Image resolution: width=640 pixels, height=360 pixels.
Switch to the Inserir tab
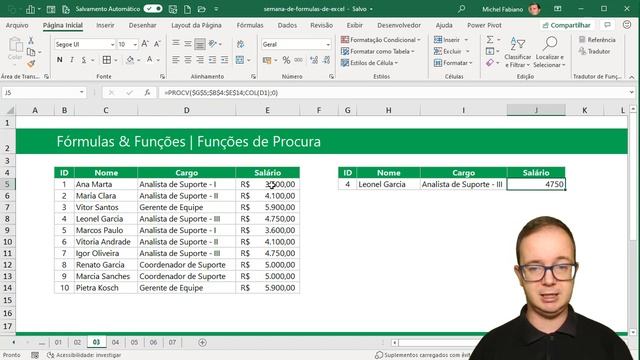tap(105, 25)
